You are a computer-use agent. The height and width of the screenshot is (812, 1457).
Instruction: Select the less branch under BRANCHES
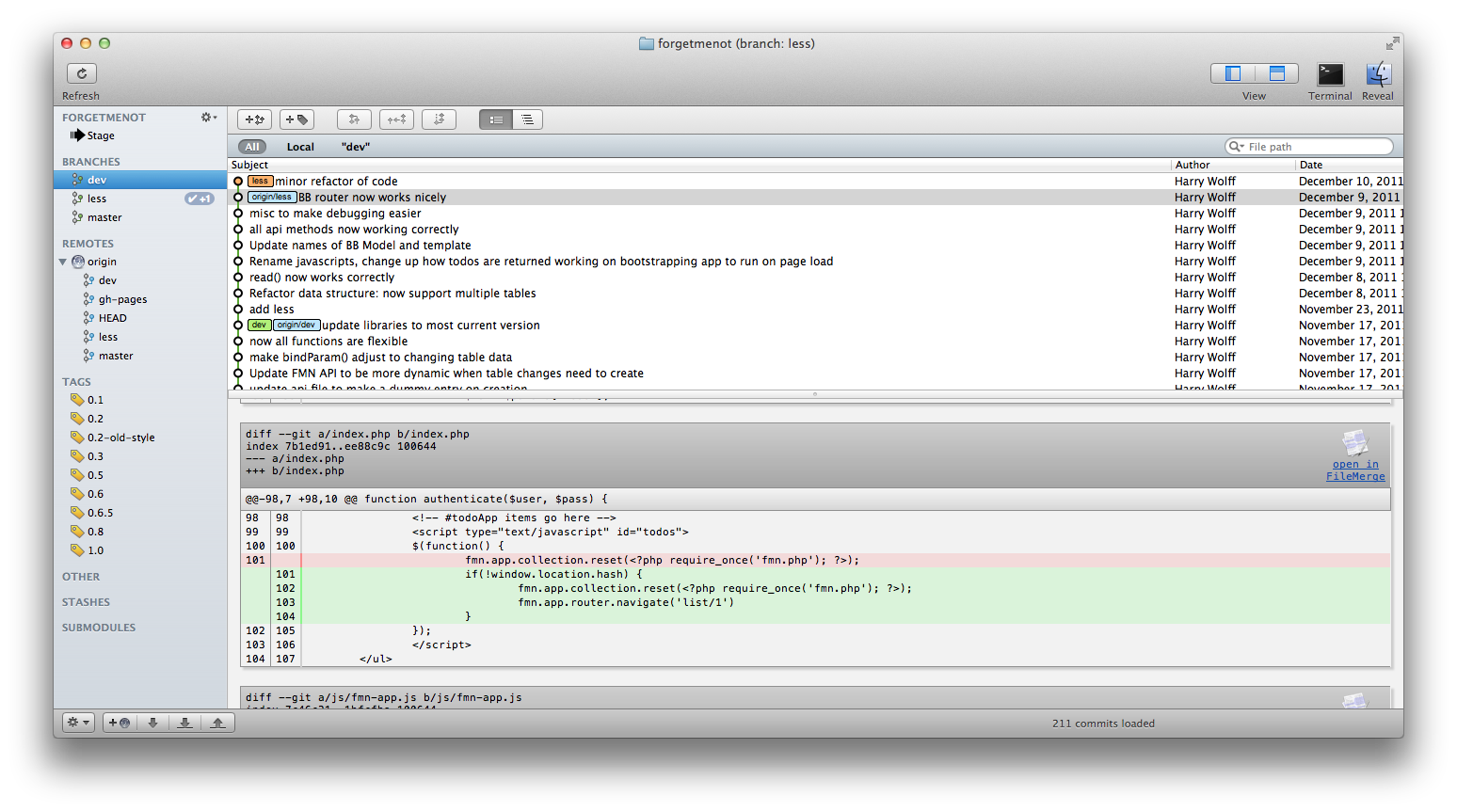pos(140,199)
